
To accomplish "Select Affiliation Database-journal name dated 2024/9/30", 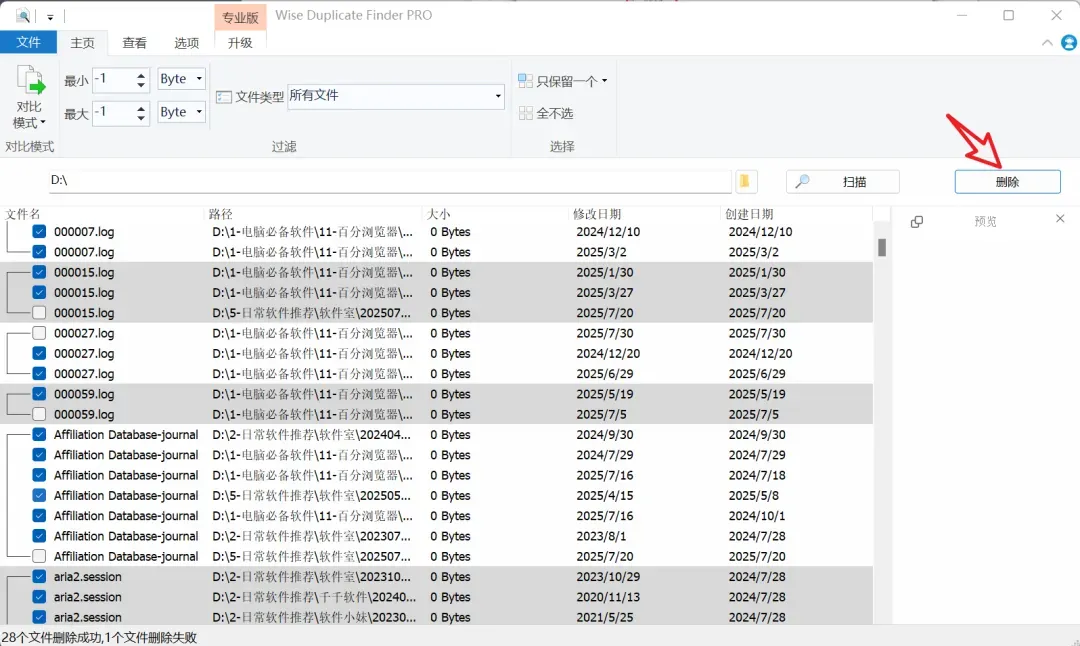I will (x=126, y=435).
